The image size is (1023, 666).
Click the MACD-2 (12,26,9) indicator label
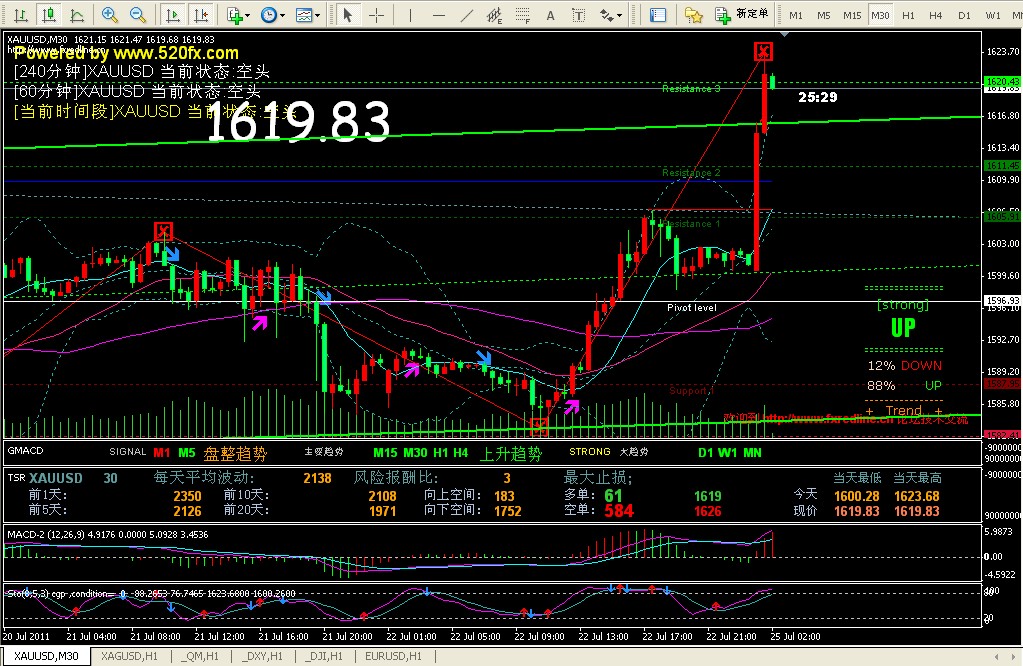click(x=108, y=534)
